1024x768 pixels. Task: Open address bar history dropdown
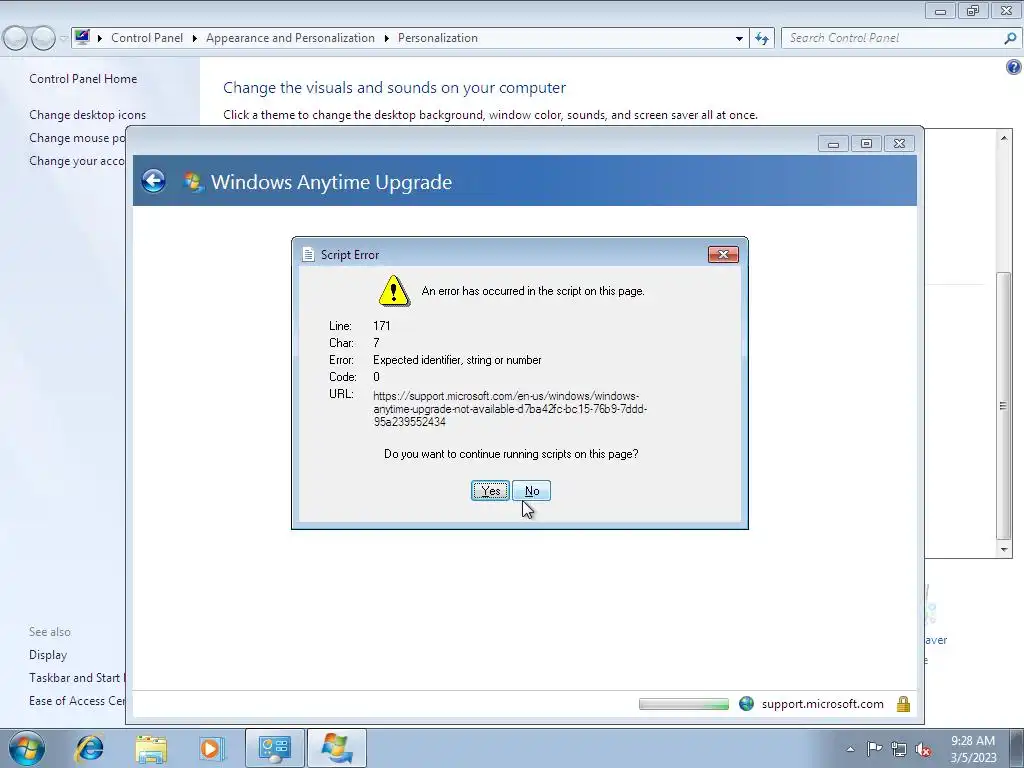(x=739, y=39)
